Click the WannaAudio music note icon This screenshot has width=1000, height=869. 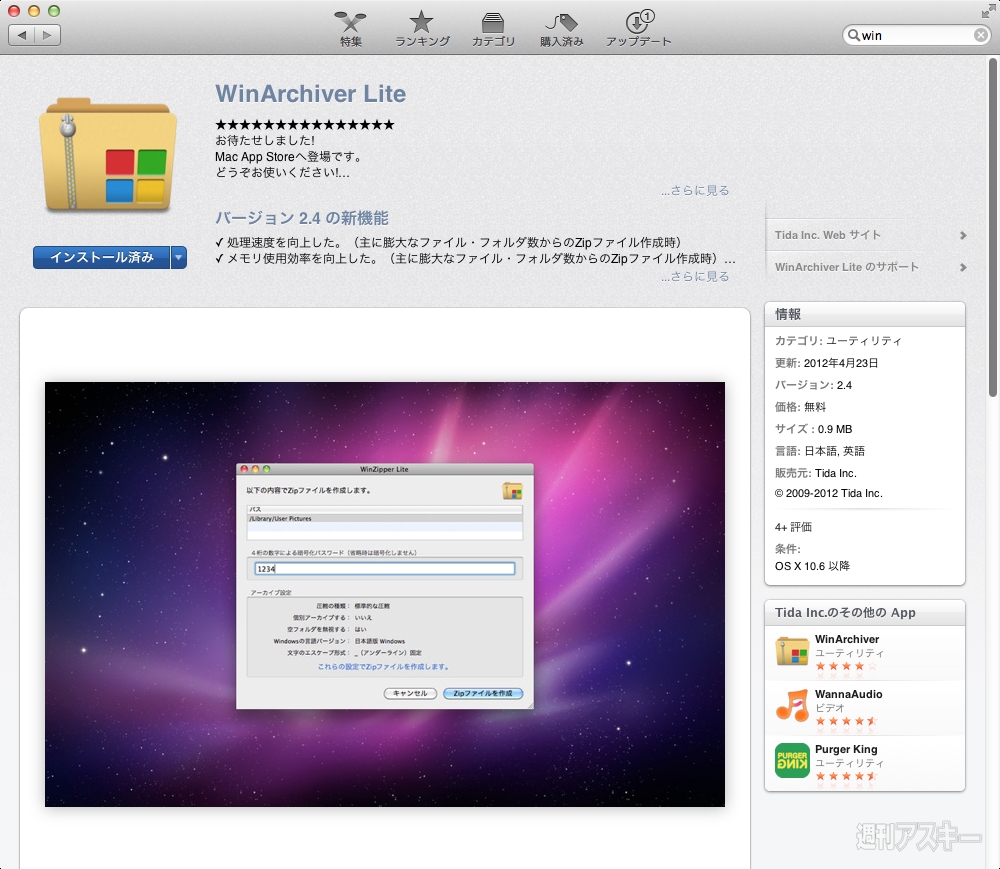[x=792, y=706]
